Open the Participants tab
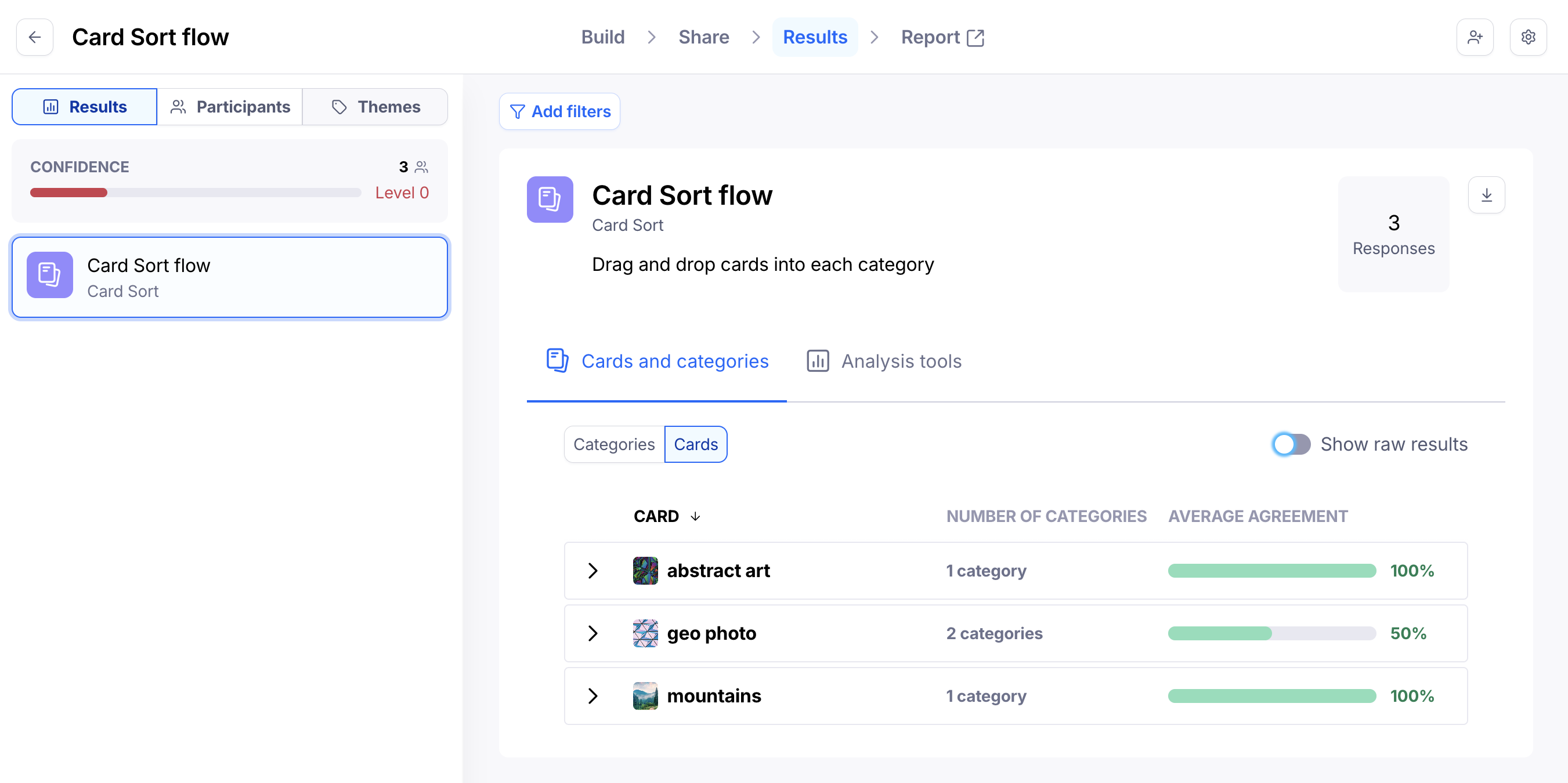The image size is (1568, 783). [230, 107]
